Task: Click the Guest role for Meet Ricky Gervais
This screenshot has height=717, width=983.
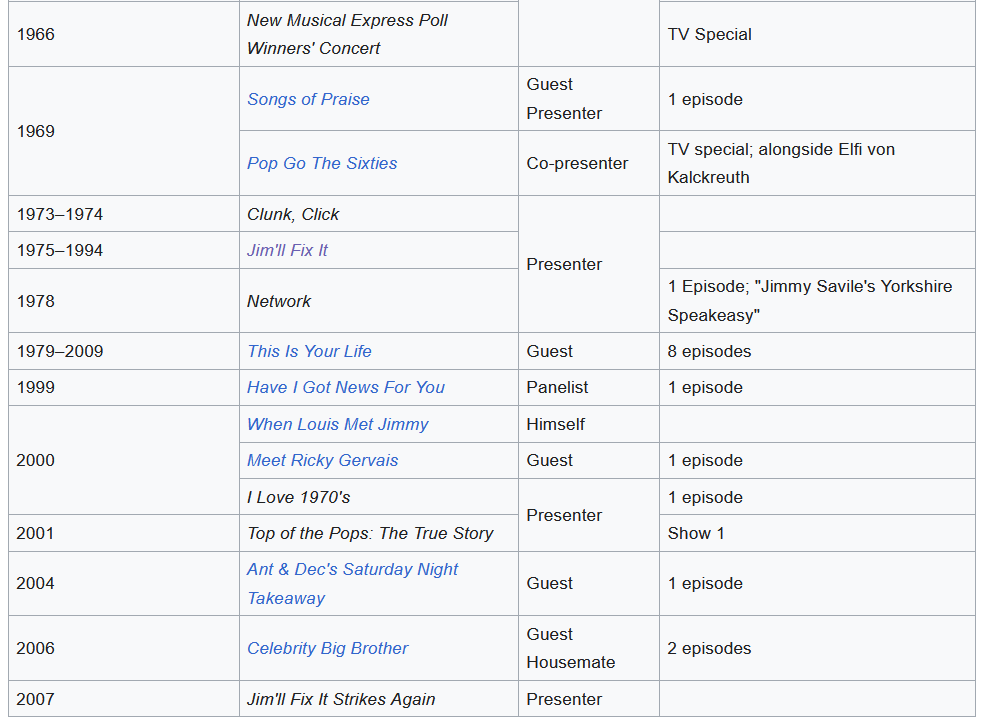Action: coord(549,460)
